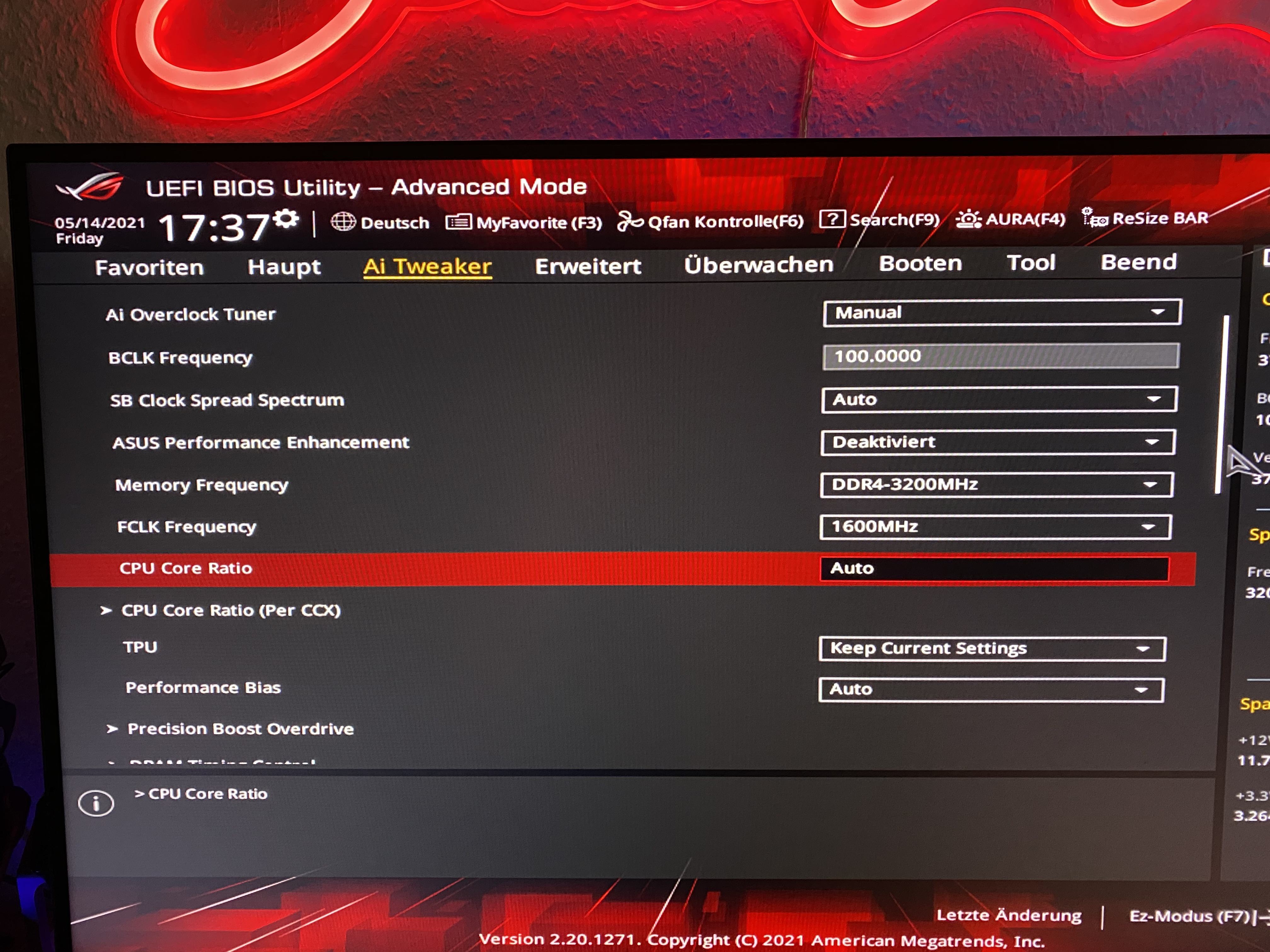Image resolution: width=1270 pixels, height=952 pixels.
Task: Click the AURA lighting icon
Action: coord(968,218)
